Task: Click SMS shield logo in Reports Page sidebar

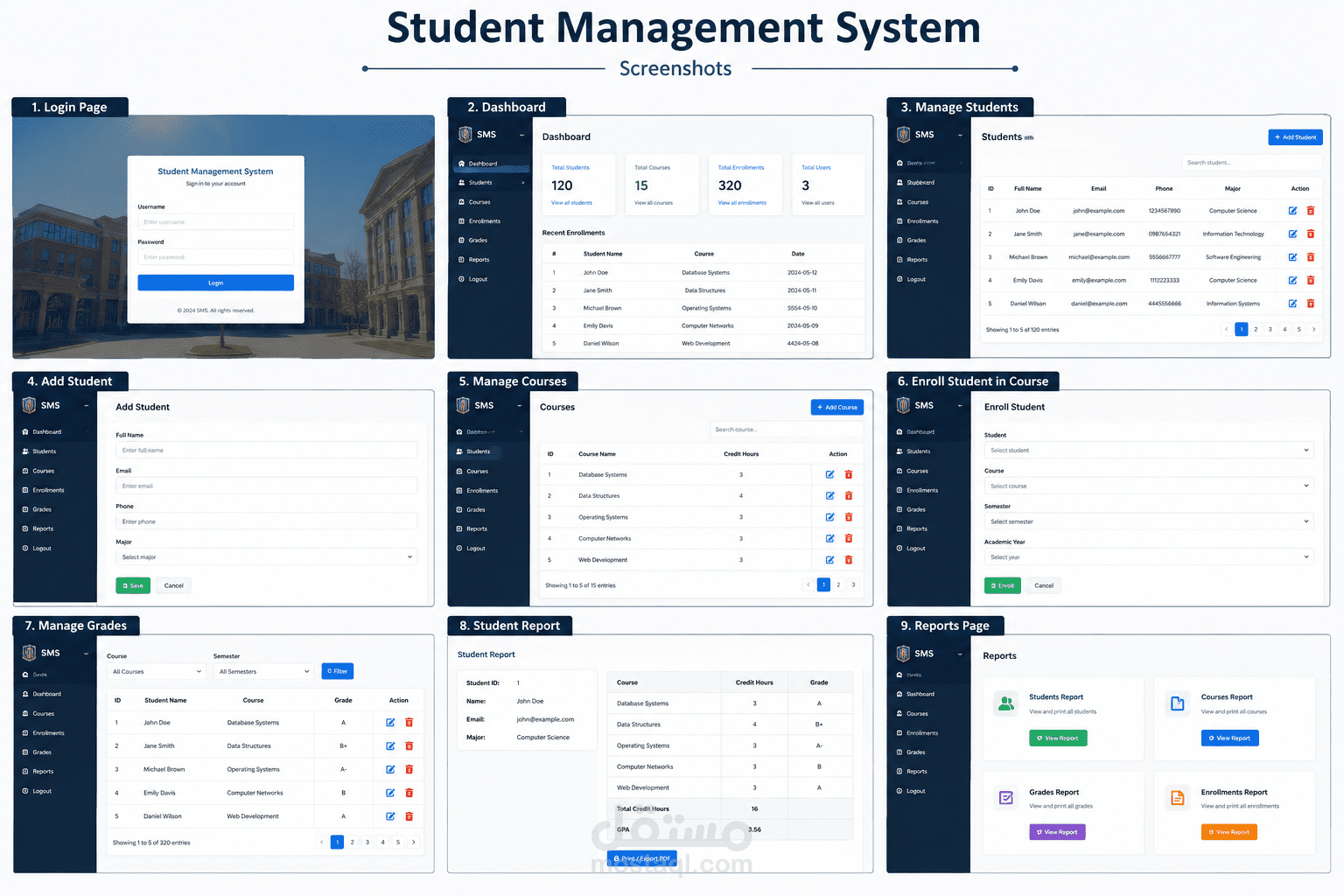Action: [904, 654]
